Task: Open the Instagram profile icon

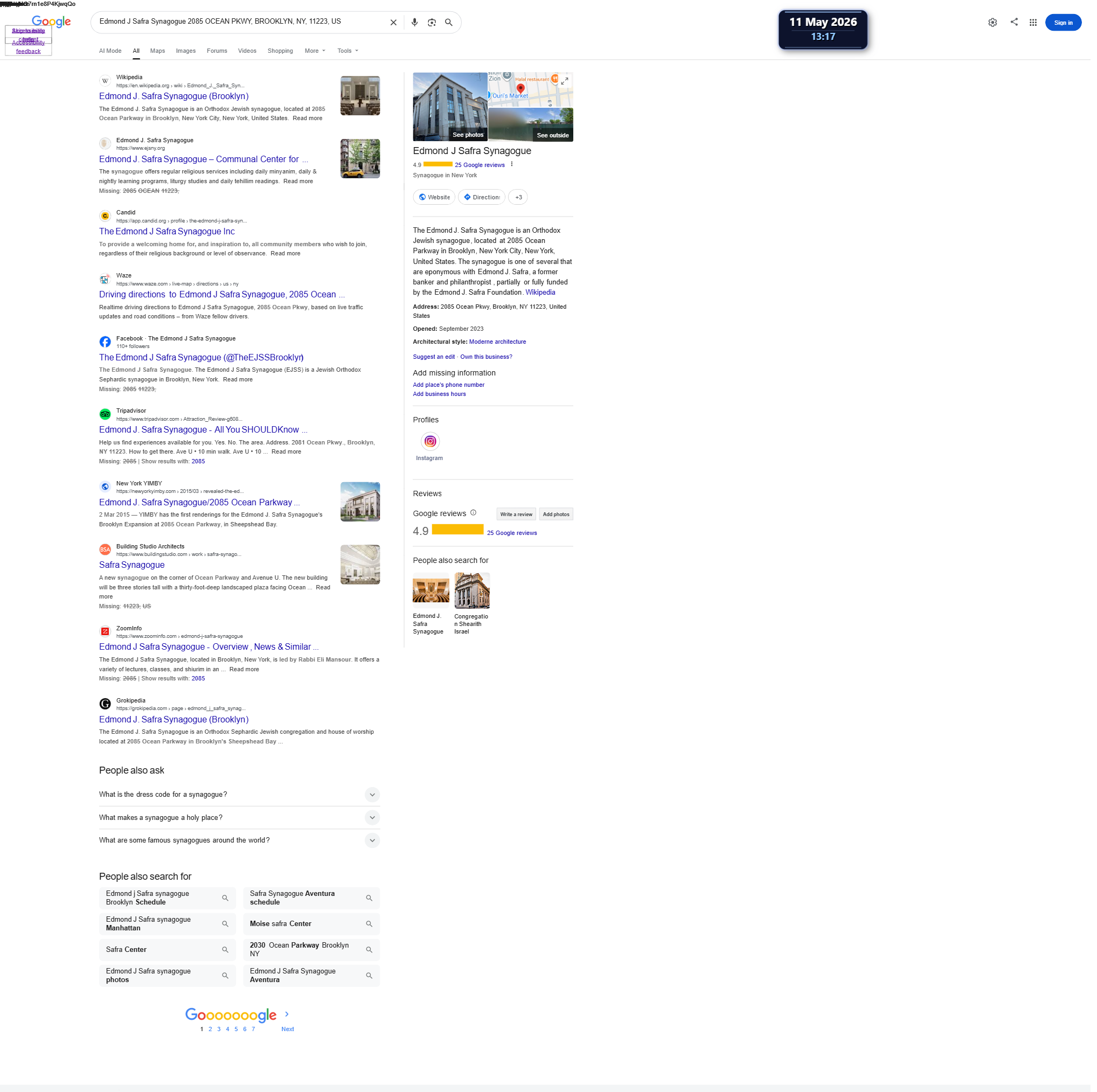Action: [x=433, y=443]
